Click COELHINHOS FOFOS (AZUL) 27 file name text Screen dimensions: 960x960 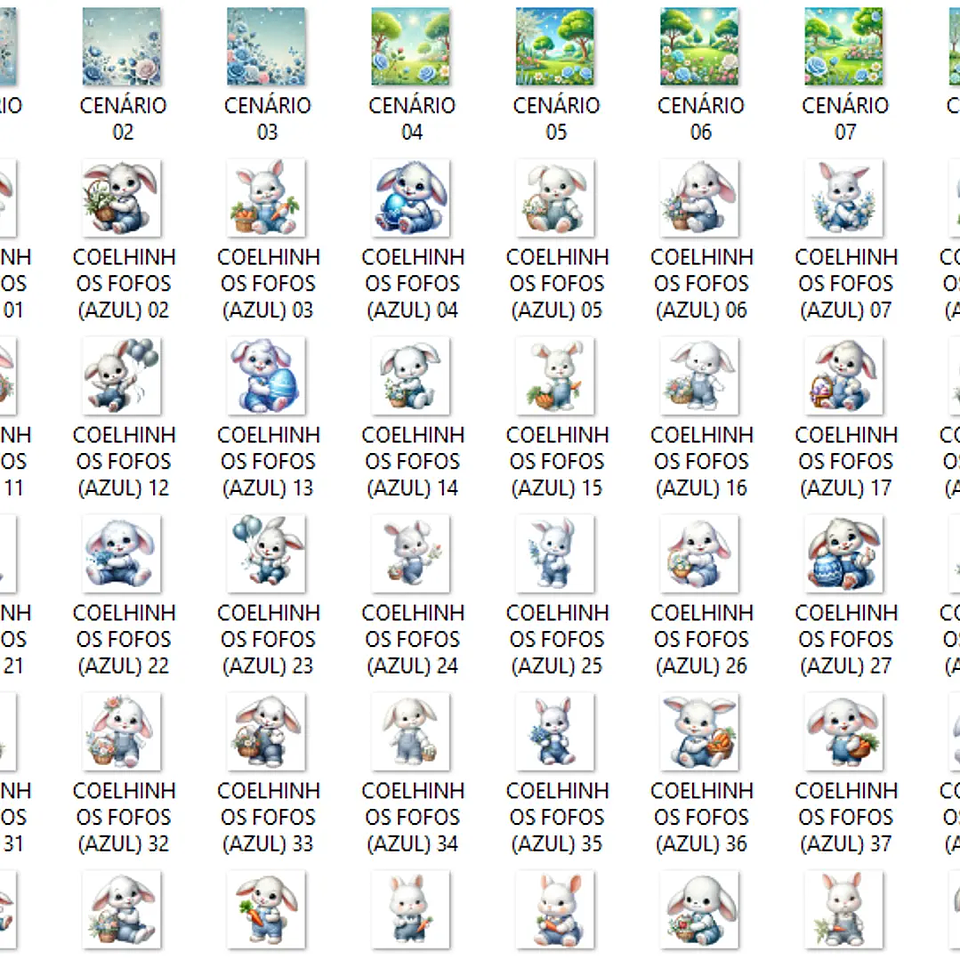coord(845,639)
